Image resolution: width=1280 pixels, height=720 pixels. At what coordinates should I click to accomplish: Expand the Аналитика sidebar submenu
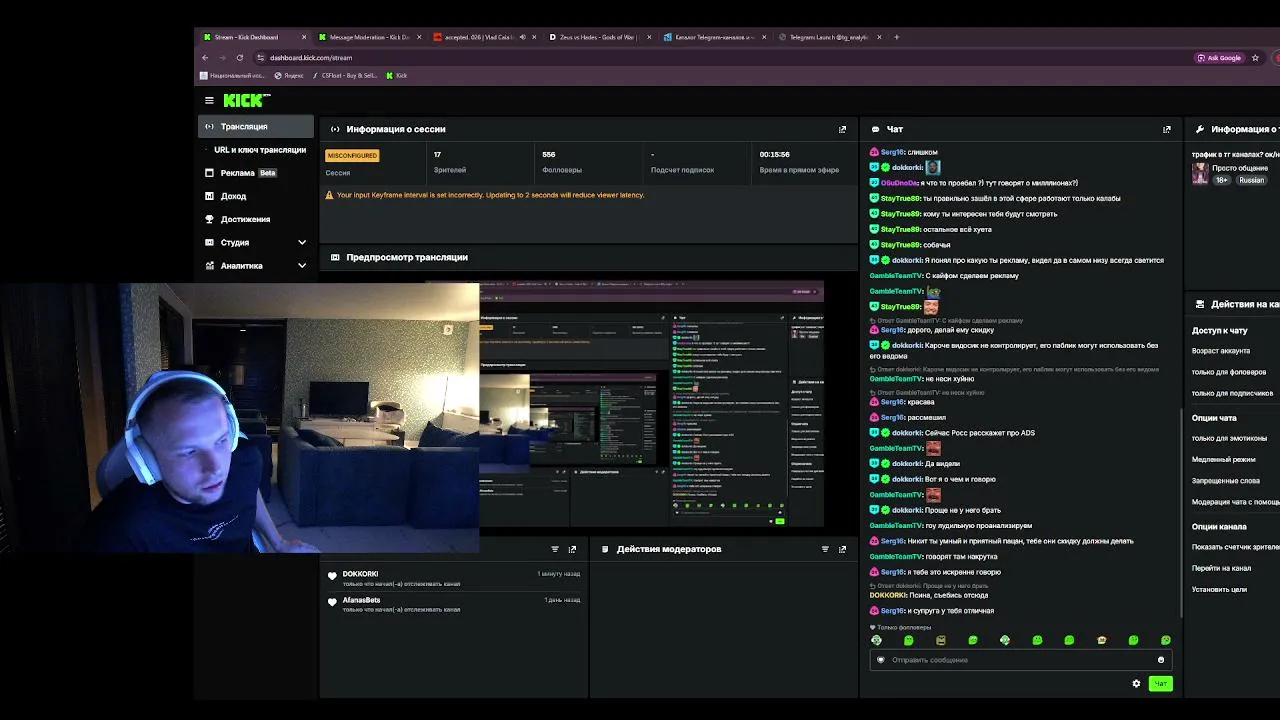pos(255,266)
